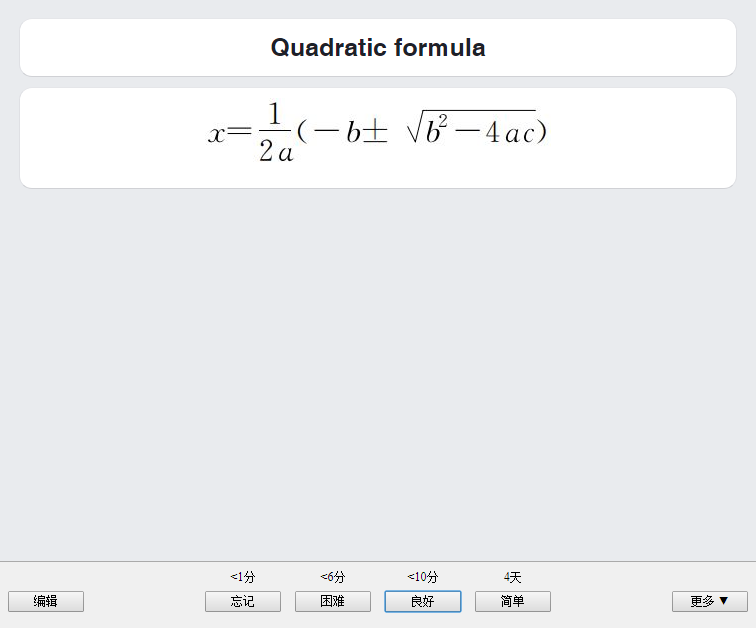Click the <1分 interval label
Screen dimensions: 756x628
pos(243,576)
